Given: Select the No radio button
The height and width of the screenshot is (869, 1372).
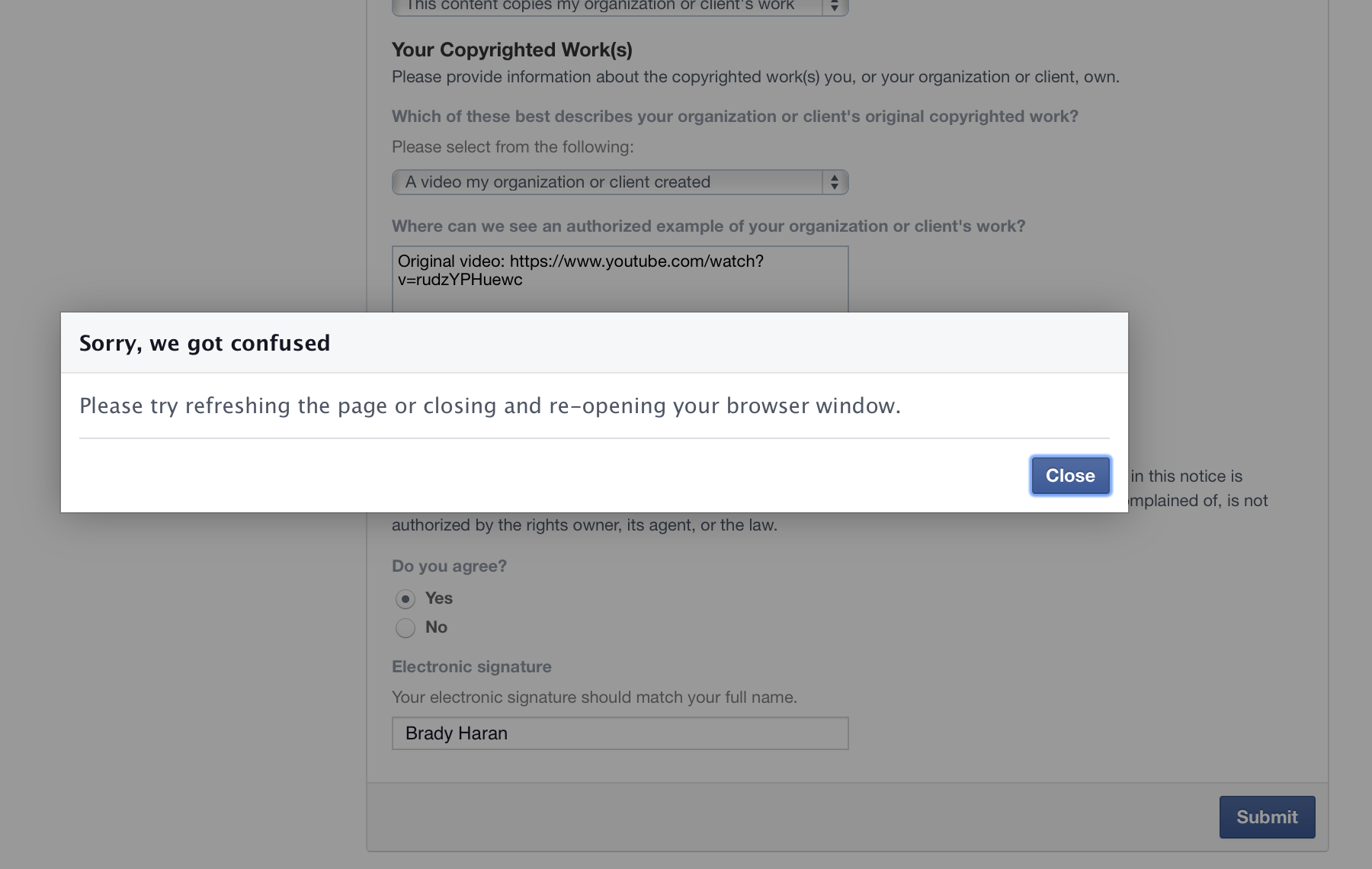Looking at the screenshot, I should pos(406,628).
